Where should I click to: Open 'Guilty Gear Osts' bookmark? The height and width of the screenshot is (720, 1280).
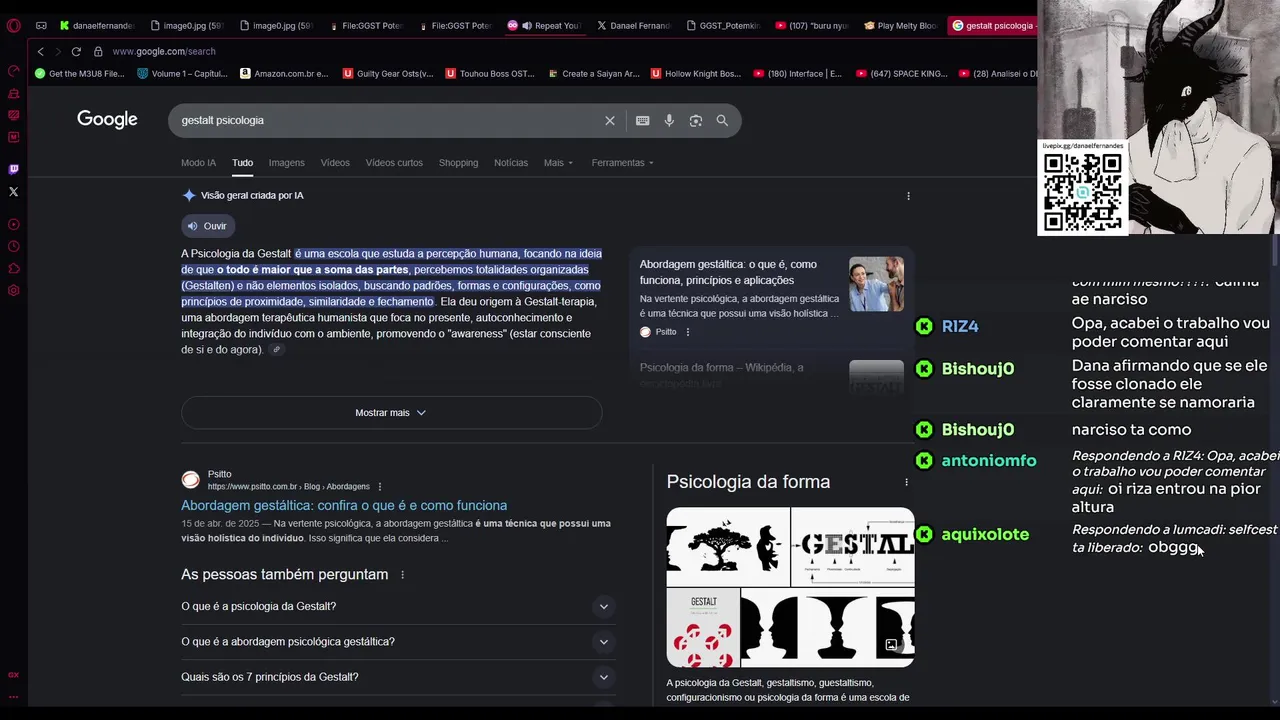tap(388, 73)
